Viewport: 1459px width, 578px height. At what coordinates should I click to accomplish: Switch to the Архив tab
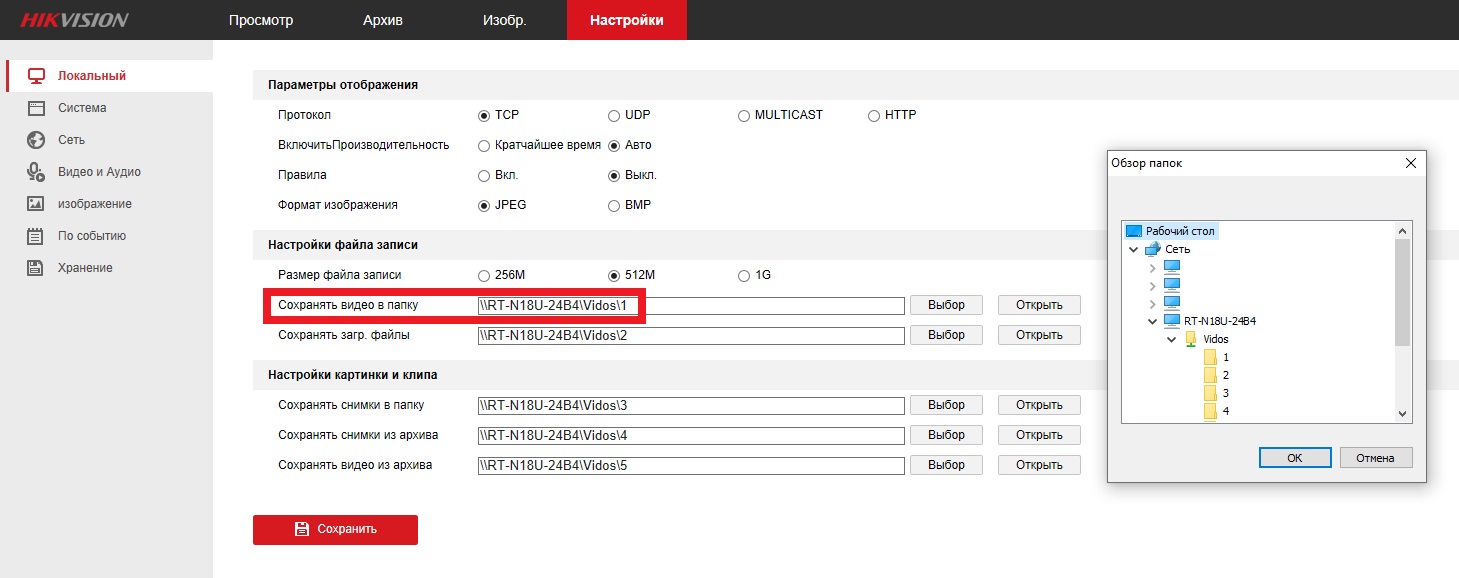click(x=383, y=20)
